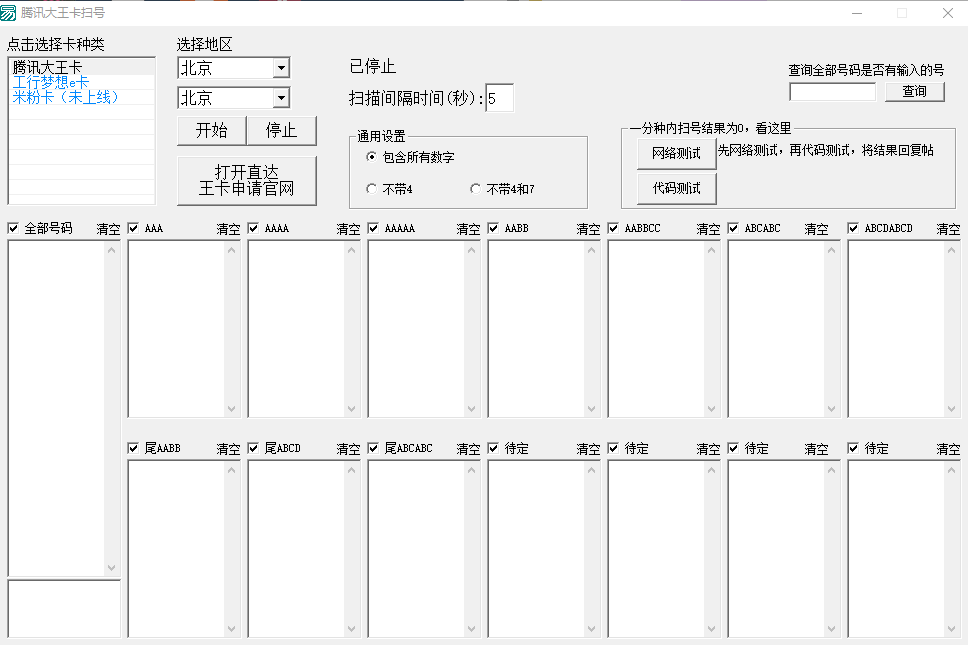
Task: Clear the AABB list with 清空
Action: (588, 229)
